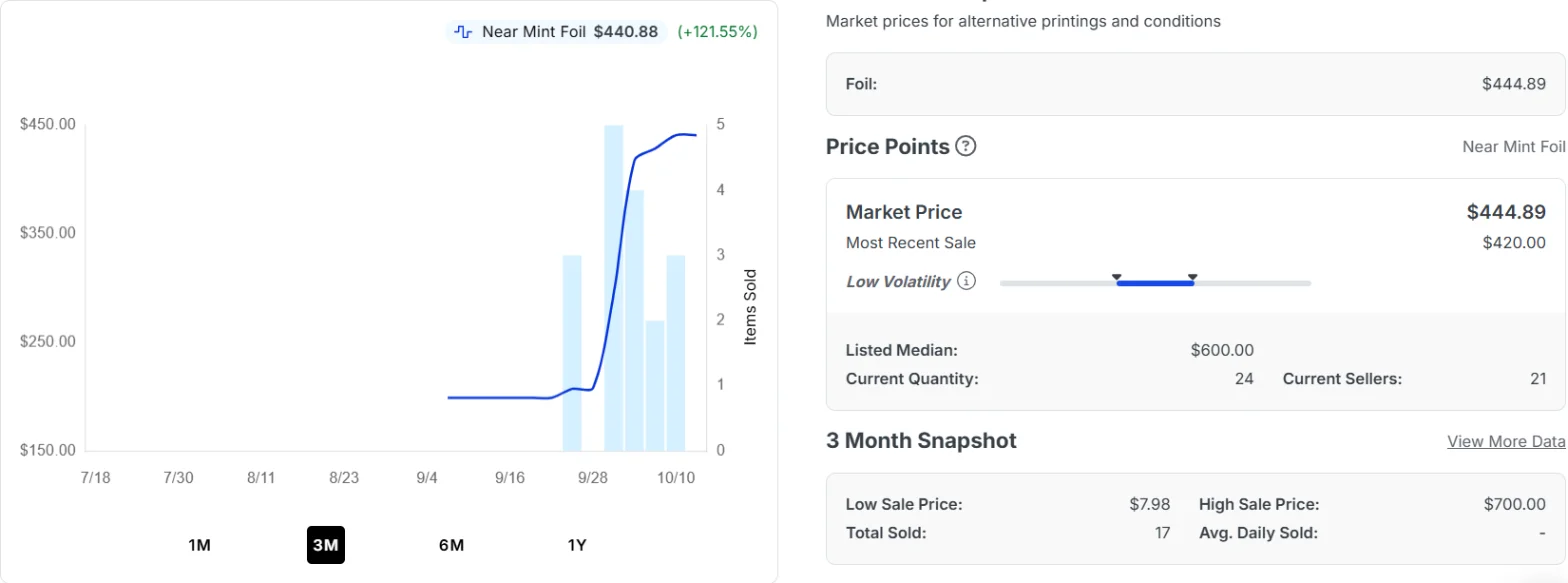Click the 7/18 date axis label
Screen dimensions: 1568x583
coord(95,478)
